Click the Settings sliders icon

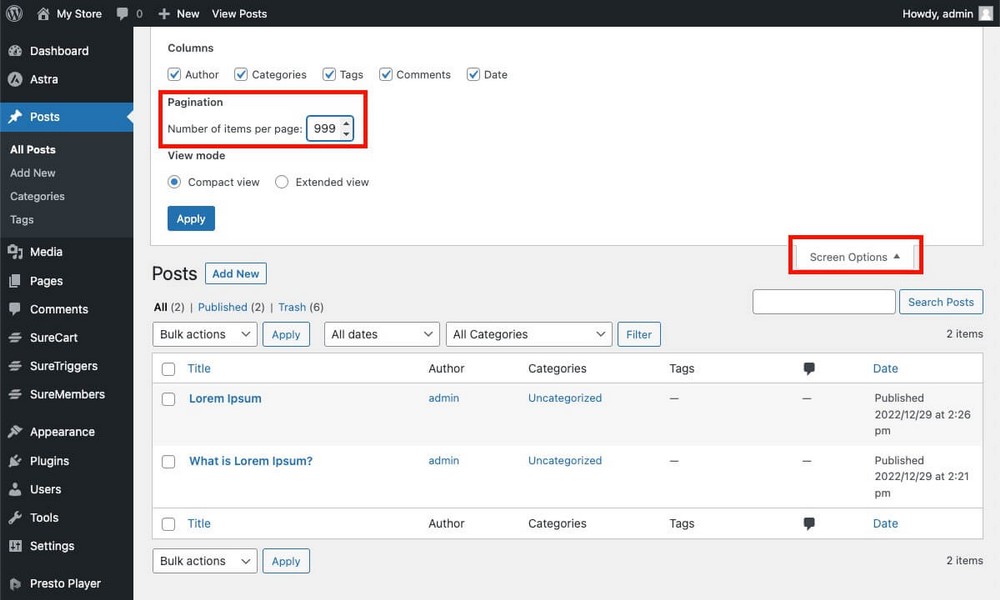point(15,546)
